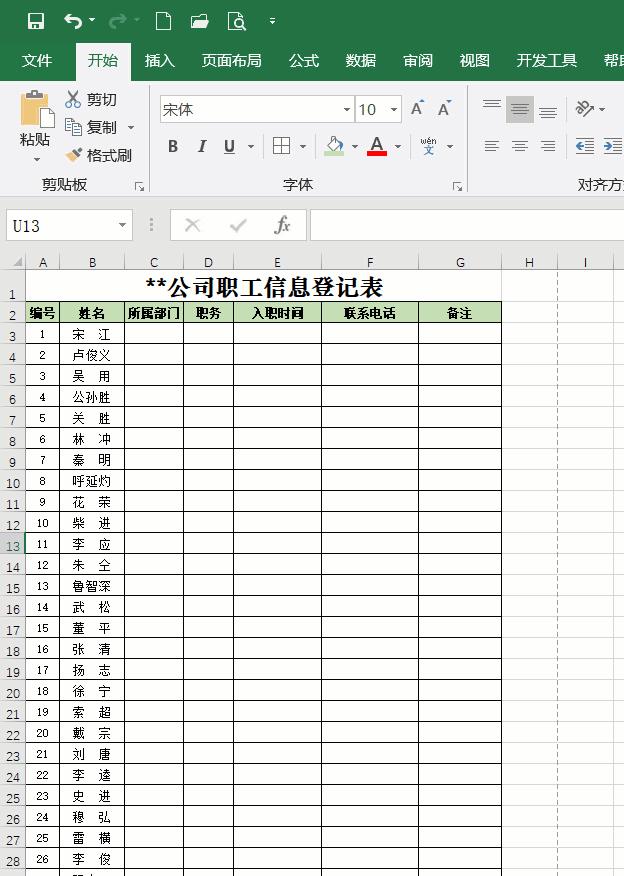Select Format Painter (格式刷)
The image size is (624, 876).
coord(98,155)
